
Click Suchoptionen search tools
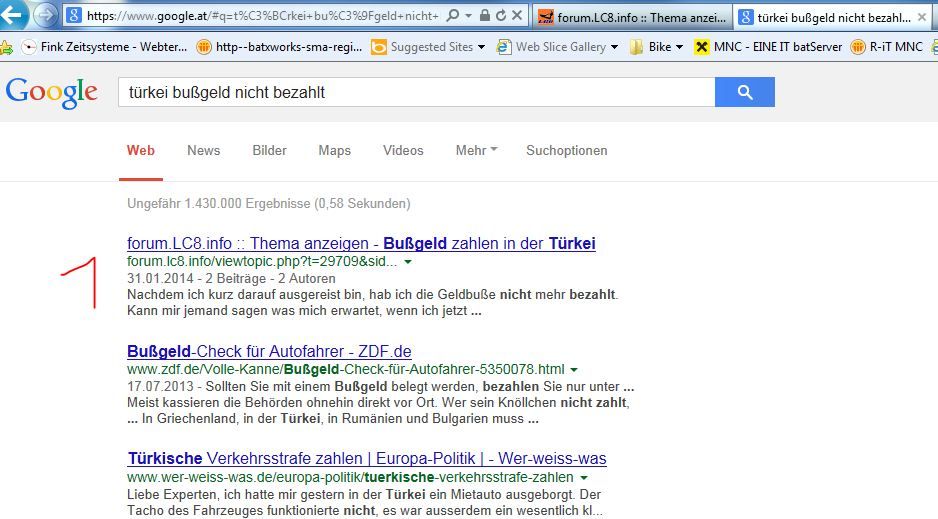pos(566,151)
